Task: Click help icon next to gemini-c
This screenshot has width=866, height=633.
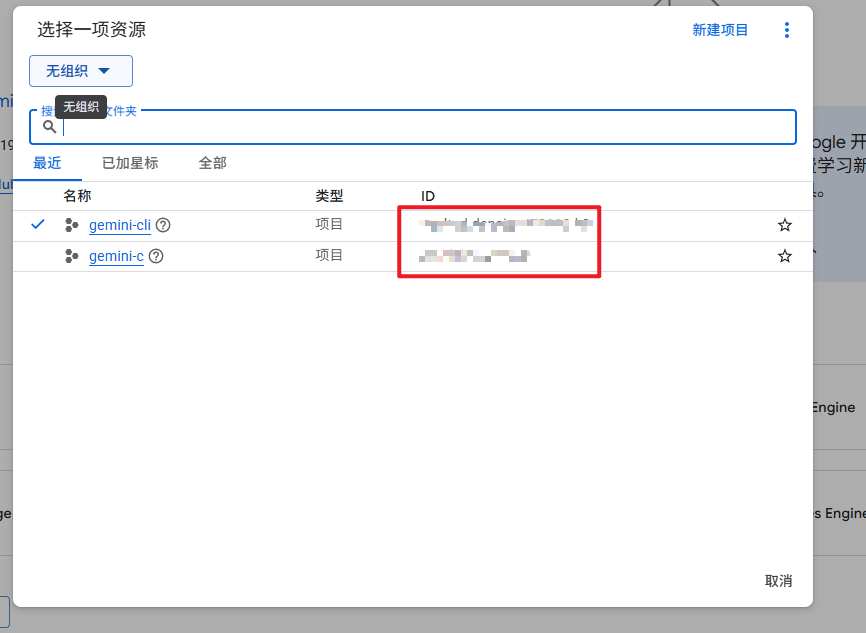Action: [x=156, y=256]
